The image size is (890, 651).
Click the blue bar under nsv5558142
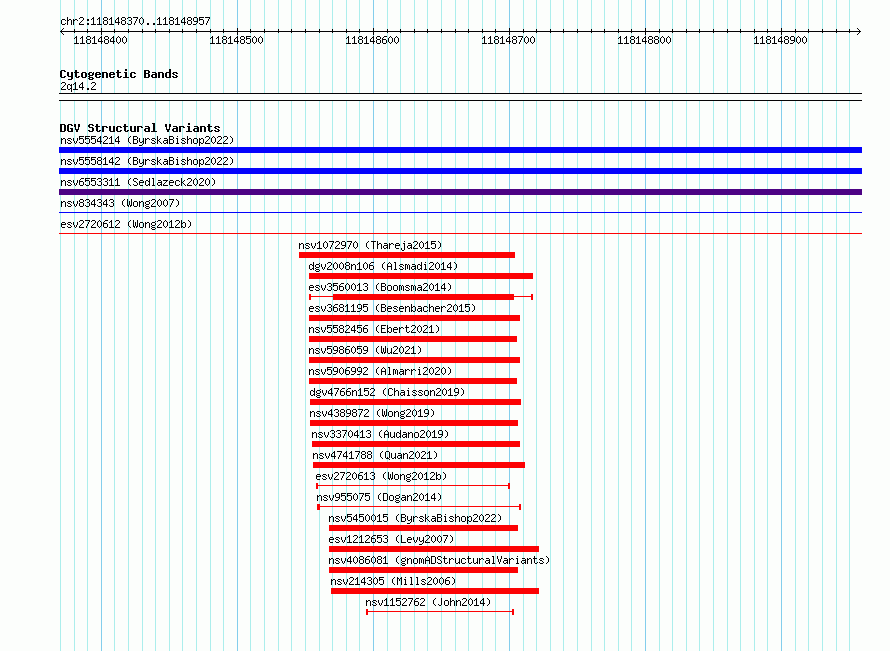coord(460,171)
